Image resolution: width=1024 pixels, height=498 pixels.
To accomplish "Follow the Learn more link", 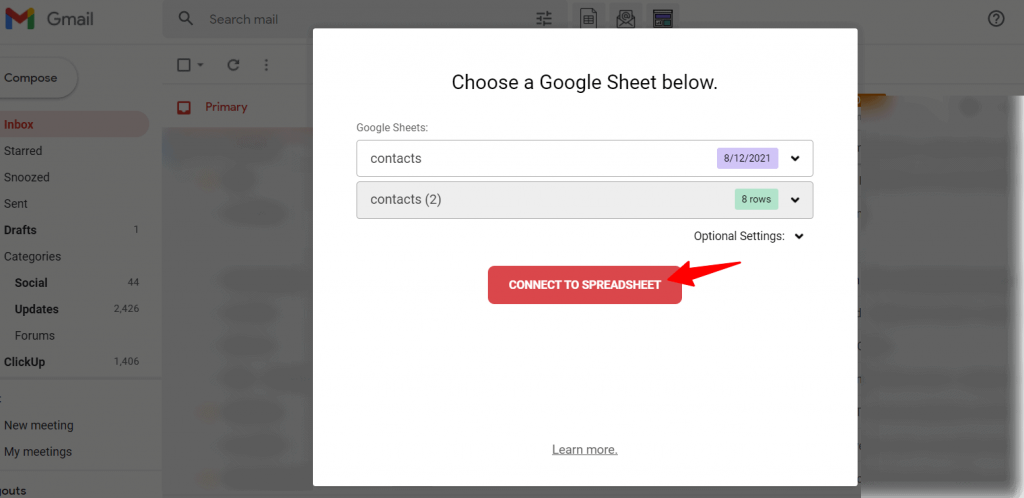I will point(584,450).
